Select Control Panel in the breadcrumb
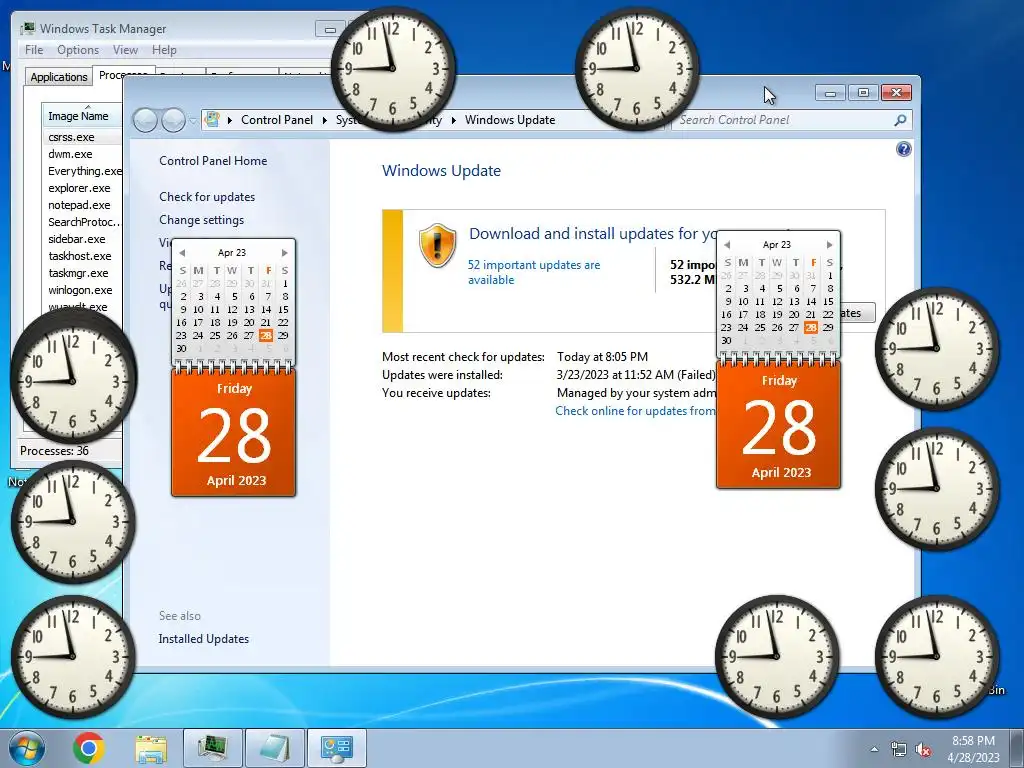Image resolution: width=1024 pixels, height=768 pixels. point(277,120)
